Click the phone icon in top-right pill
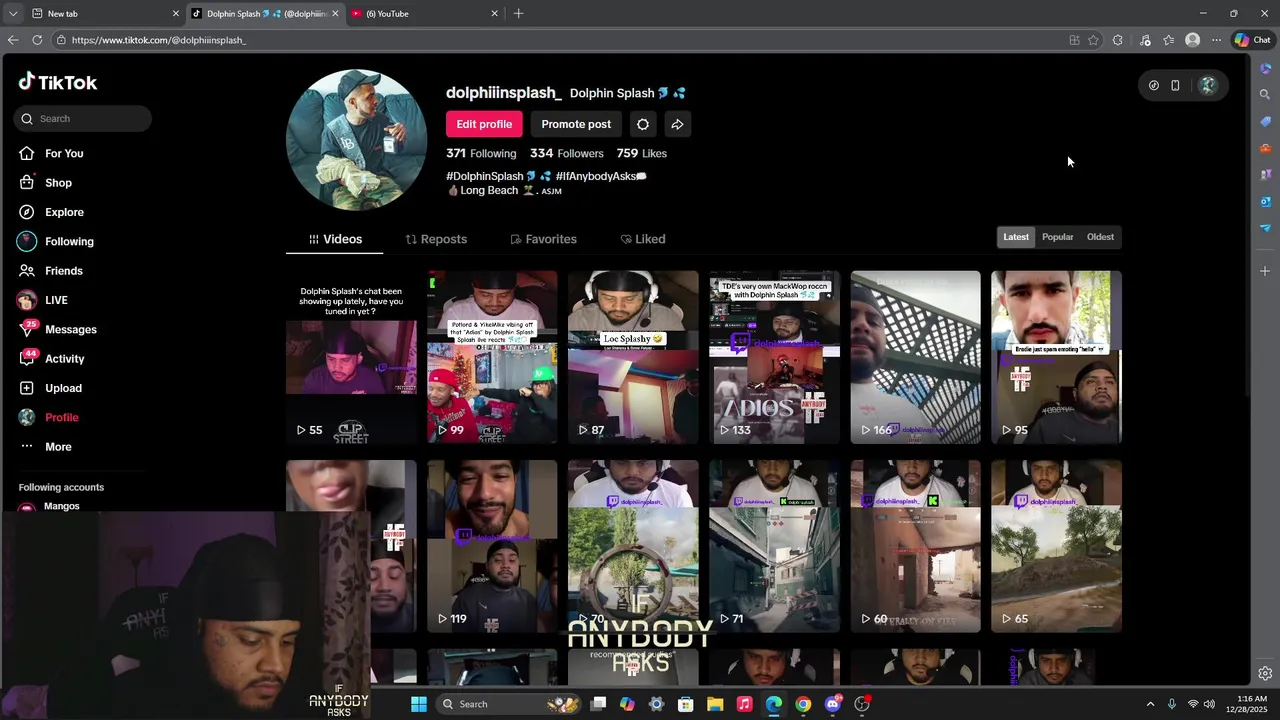 coord(1175,85)
